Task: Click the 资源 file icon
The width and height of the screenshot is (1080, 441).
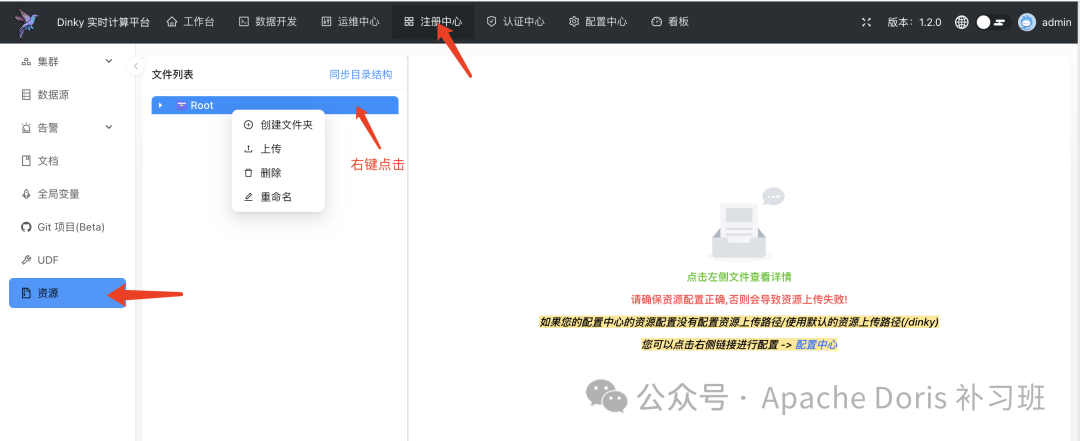Action: tap(26, 293)
